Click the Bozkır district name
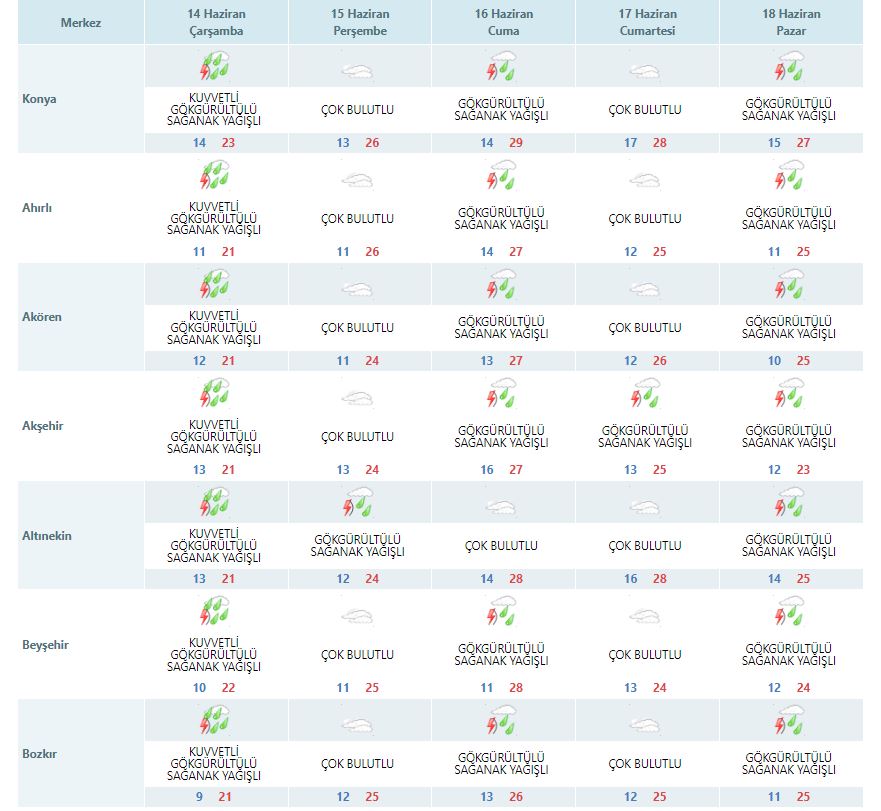The height and width of the screenshot is (811, 881). coord(40,753)
